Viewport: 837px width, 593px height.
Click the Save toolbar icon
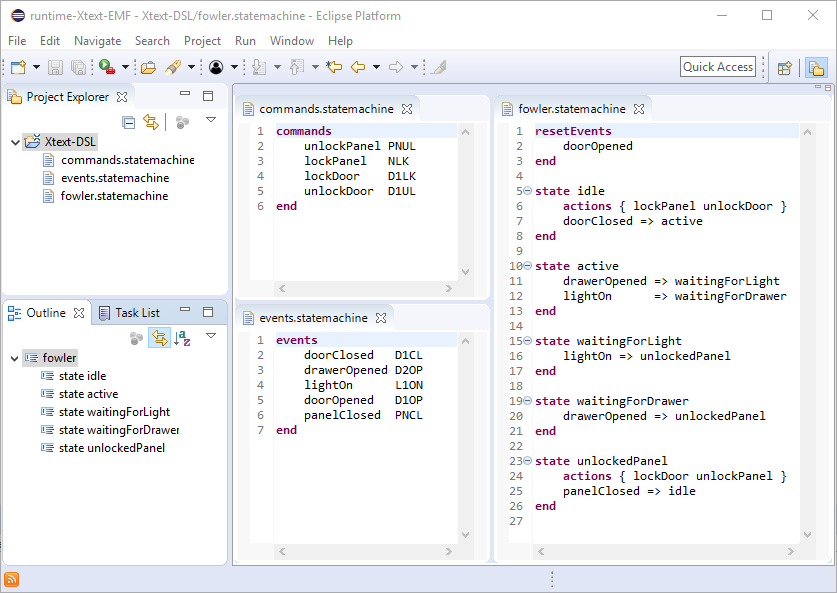coord(55,67)
